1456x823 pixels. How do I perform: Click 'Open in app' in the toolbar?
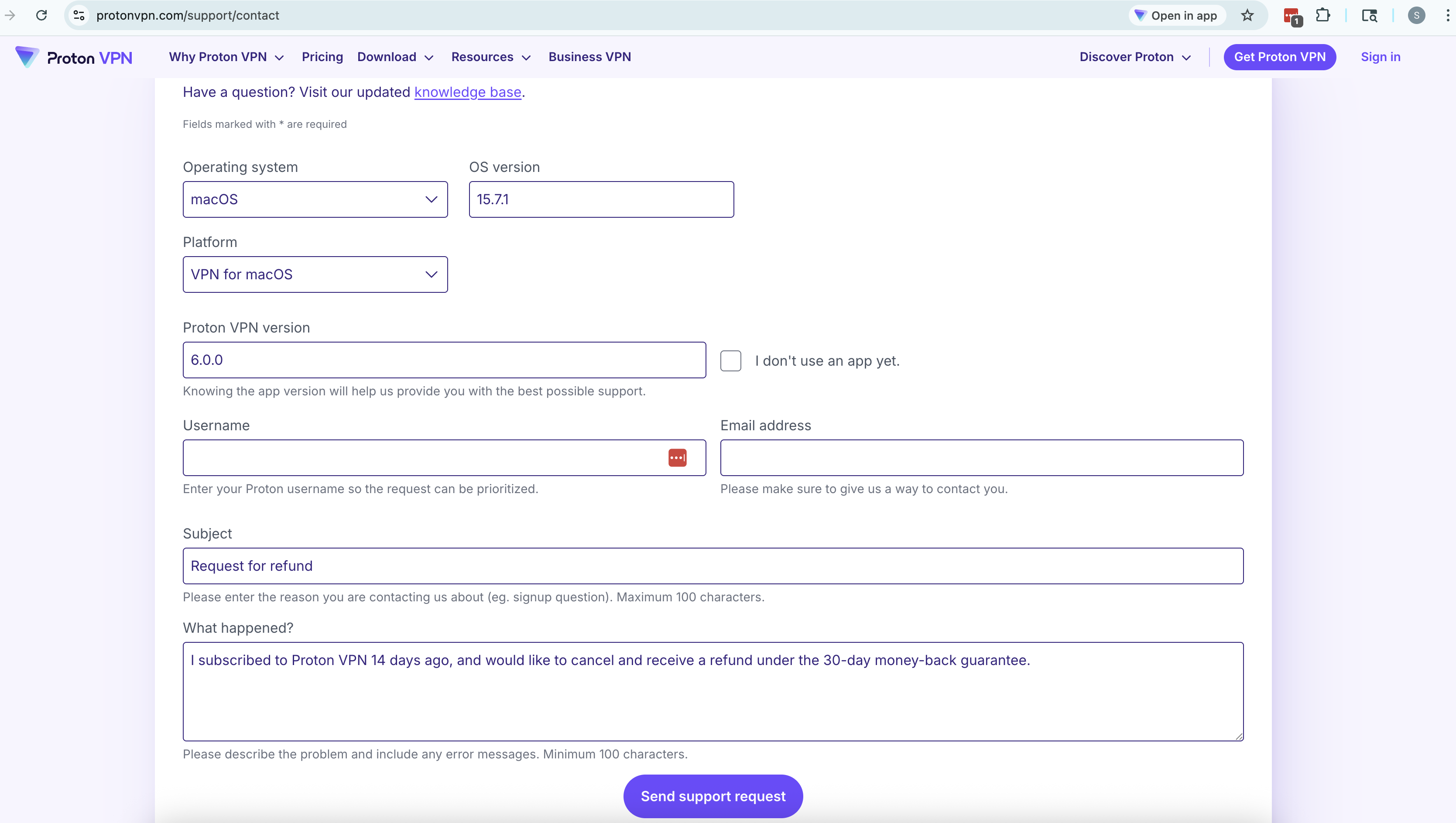click(1176, 15)
